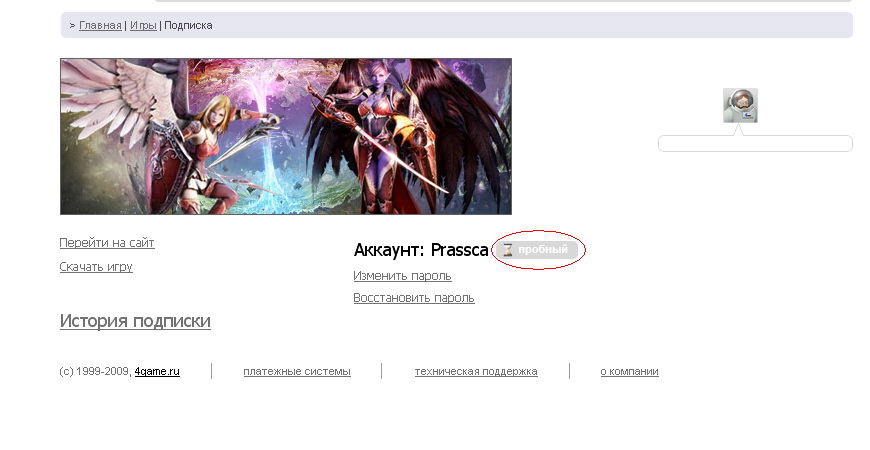The height and width of the screenshot is (450, 870).
Task: Click the пробный trial status badge
Action: (x=538, y=250)
